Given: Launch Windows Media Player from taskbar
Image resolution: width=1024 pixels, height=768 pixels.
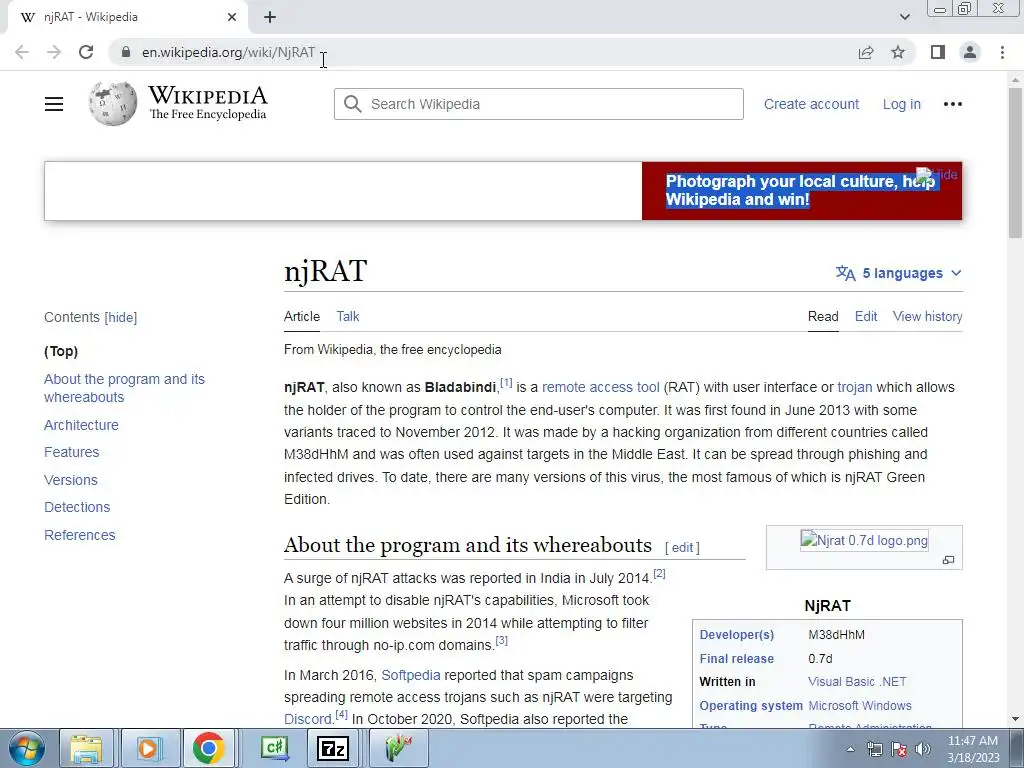Looking at the screenshot, I should (x=148, y=748).
